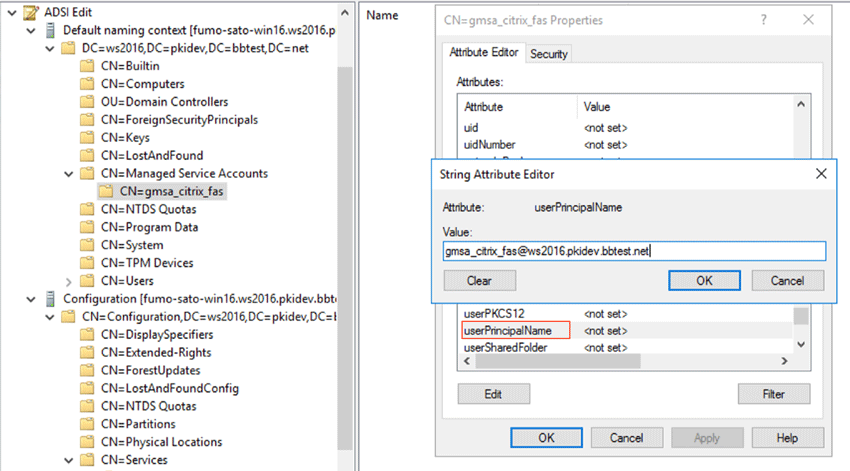Select the userPrincipalName attribute row

tap(514, 330)
